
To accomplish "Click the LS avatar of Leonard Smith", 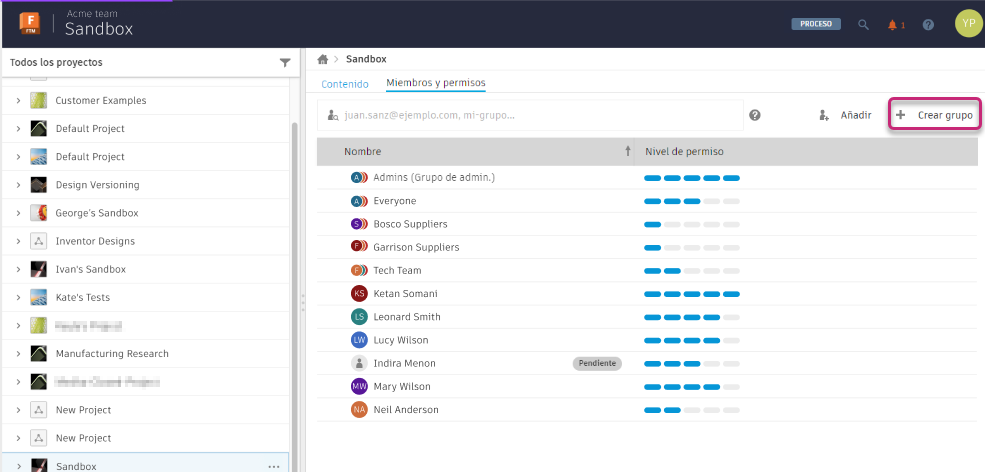I will click(x=359, y=317).
